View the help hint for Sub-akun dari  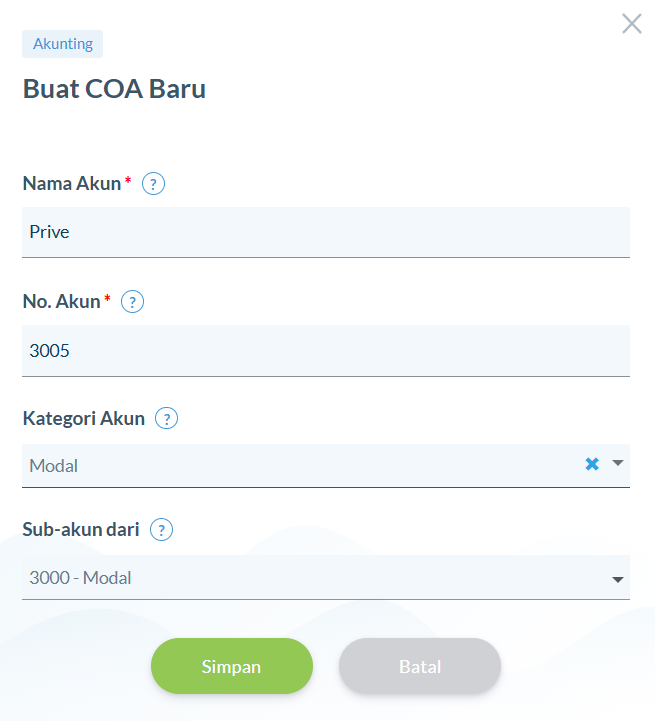[161, 530]
